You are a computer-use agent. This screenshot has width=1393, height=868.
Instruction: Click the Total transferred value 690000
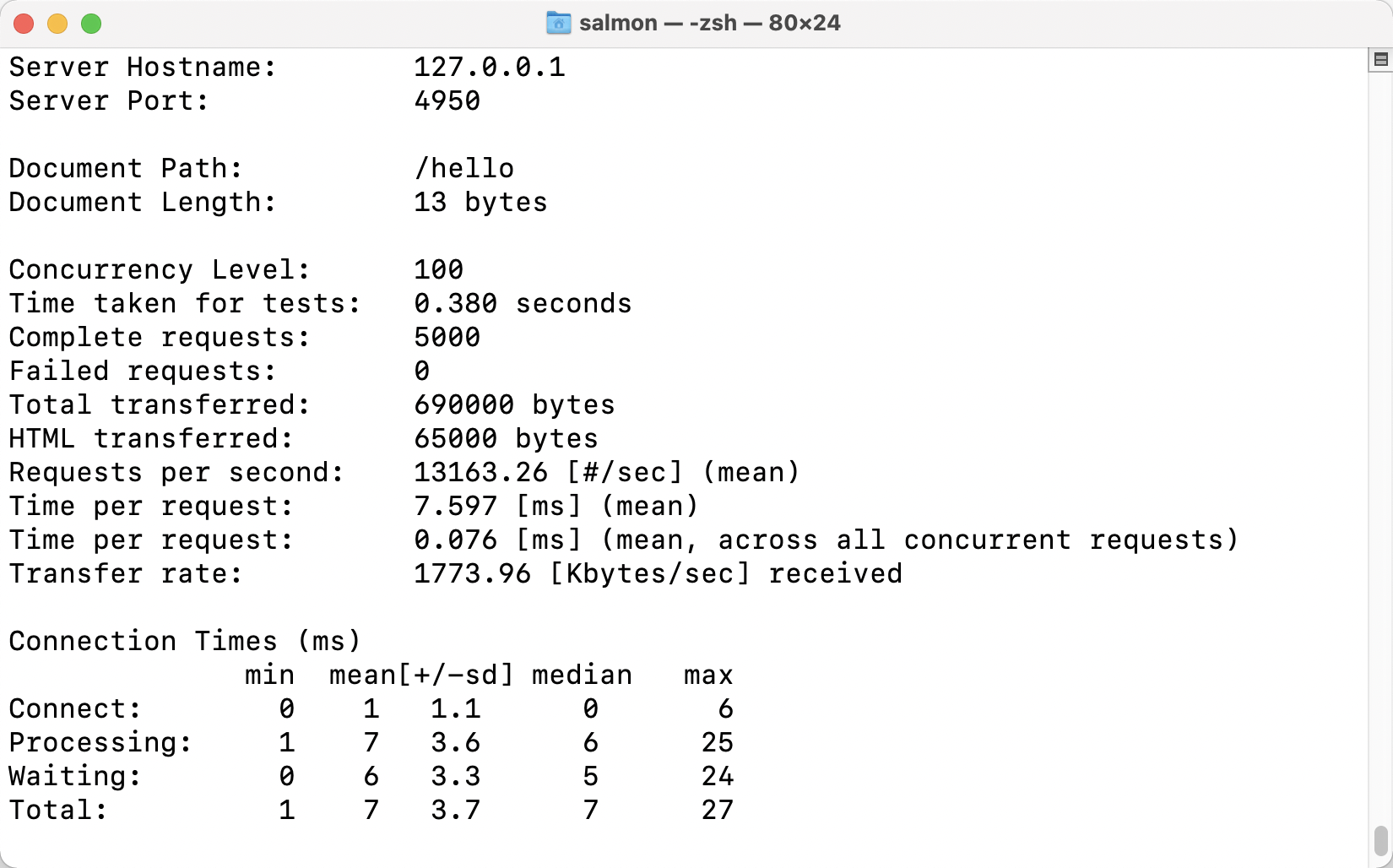coord(463,405)
